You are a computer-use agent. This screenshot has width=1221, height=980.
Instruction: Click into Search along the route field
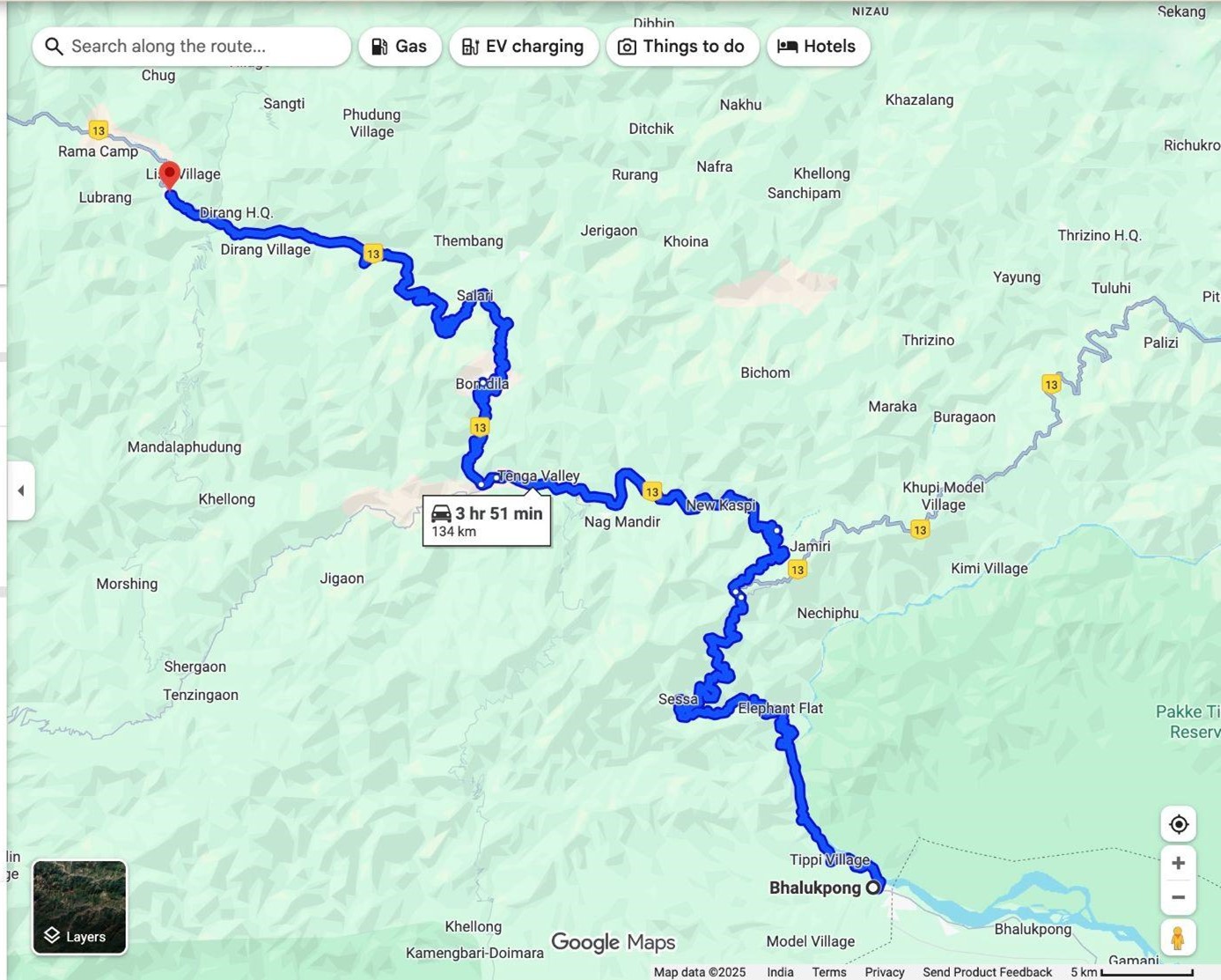tap(192, 47)
